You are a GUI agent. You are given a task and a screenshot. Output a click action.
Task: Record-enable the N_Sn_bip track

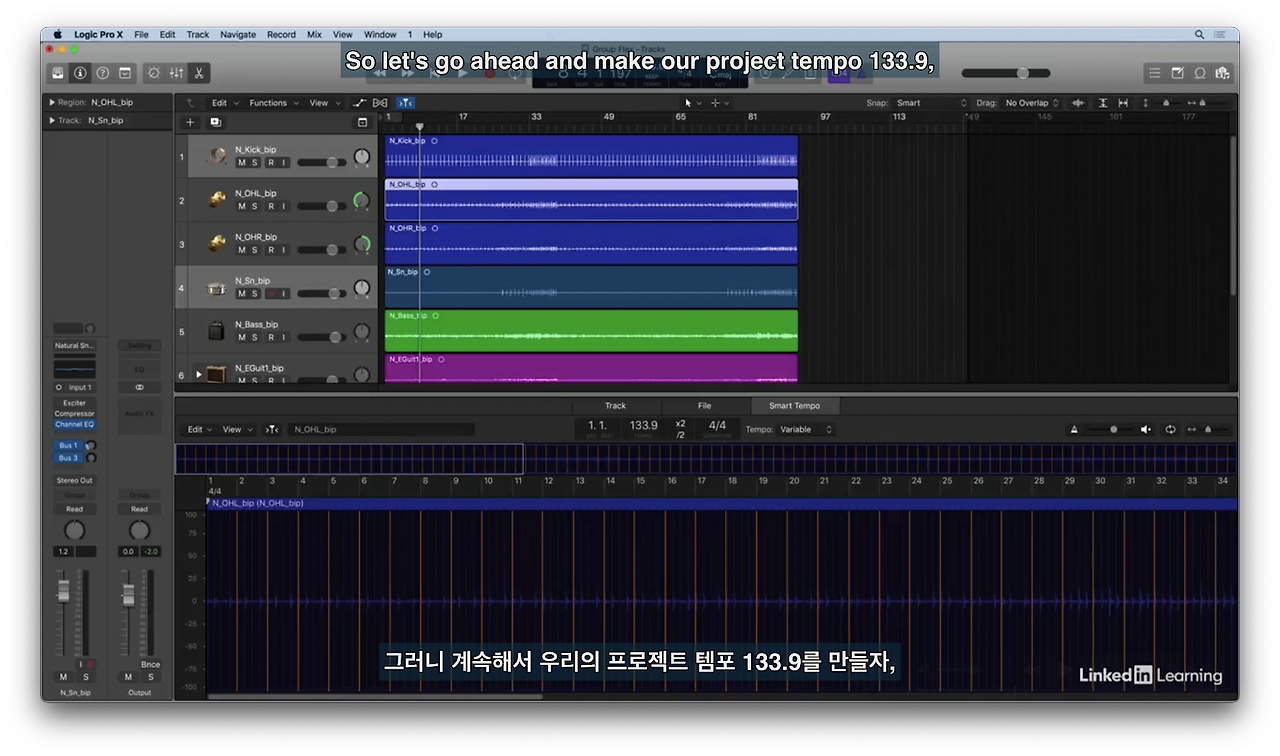270,294
